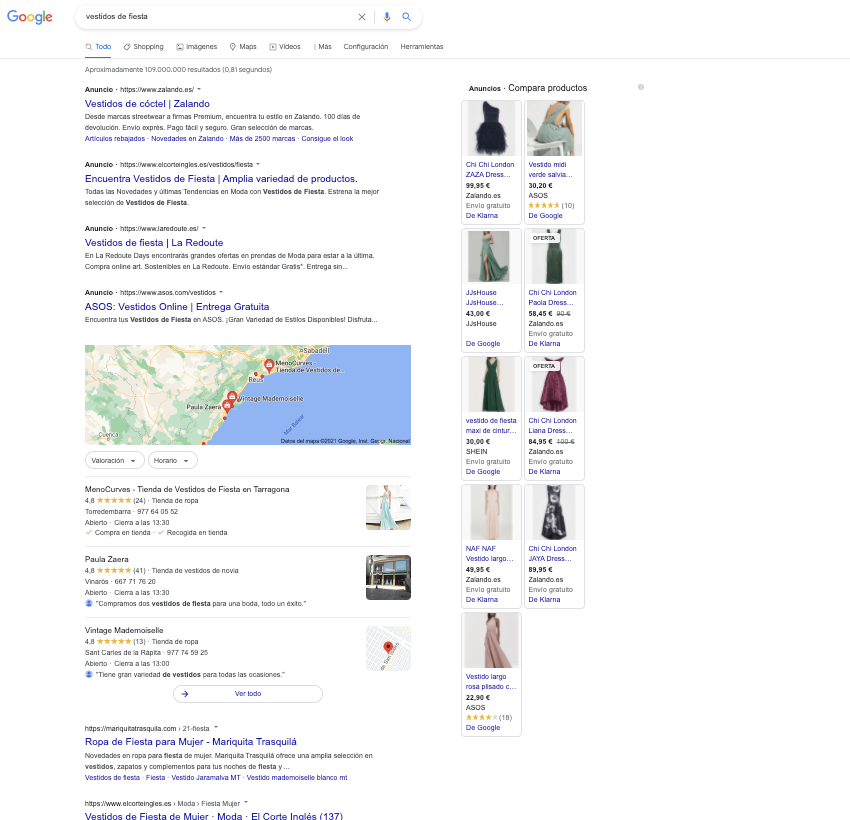The width and height of the screenshot is (850, 820).
Task: Click the arrow icon in Ver todo button
Action: (185, 694)
